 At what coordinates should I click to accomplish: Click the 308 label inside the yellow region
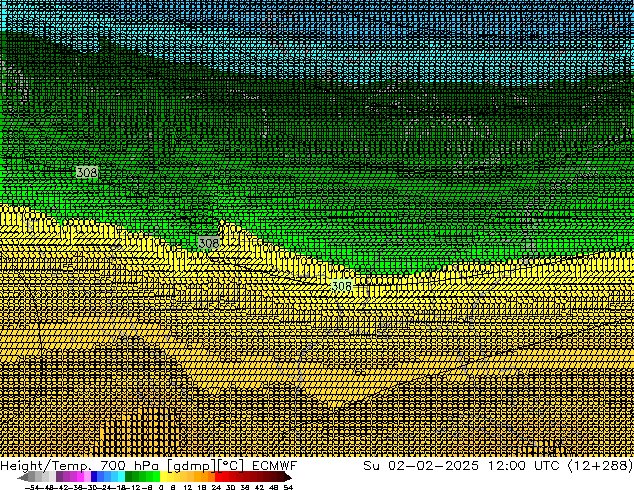point(342,286)
